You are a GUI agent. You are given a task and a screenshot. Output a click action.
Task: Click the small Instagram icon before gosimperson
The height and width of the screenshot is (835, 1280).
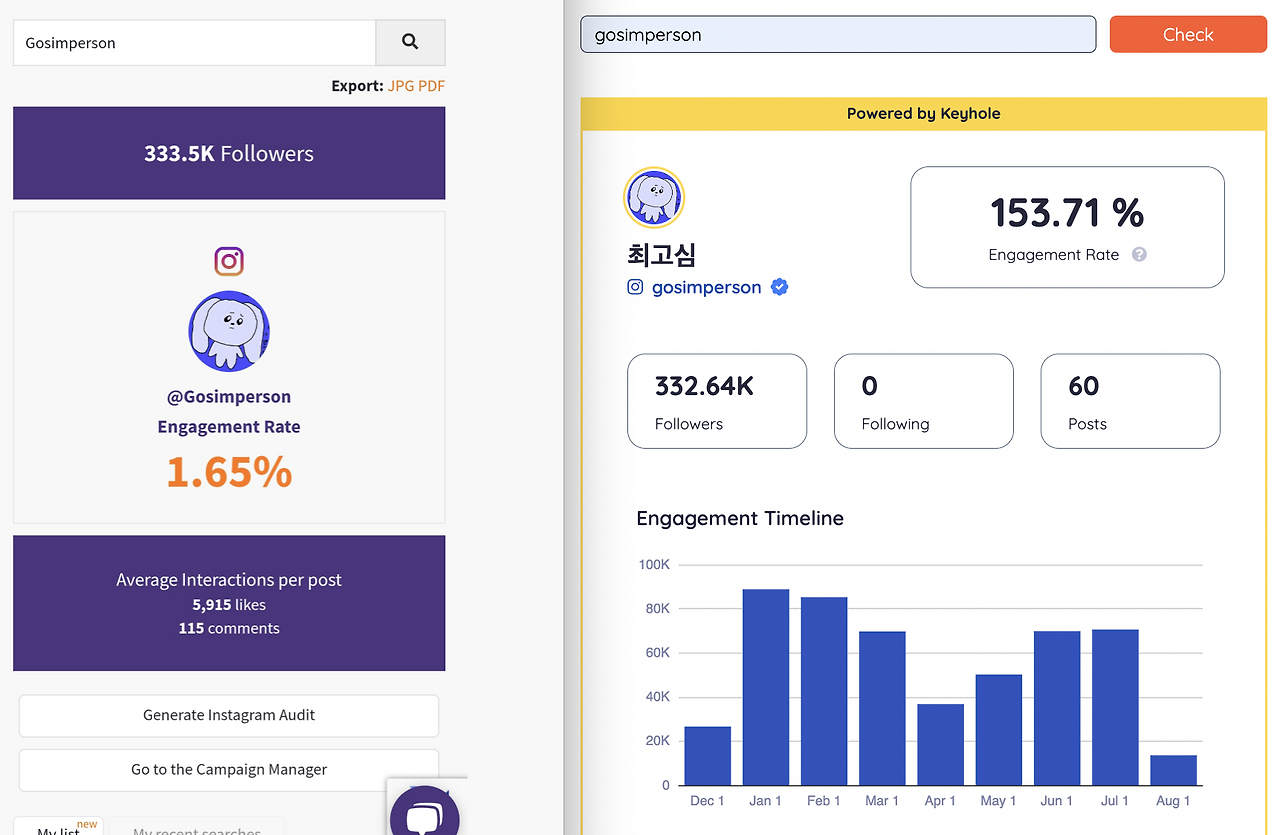pos(635,287)
